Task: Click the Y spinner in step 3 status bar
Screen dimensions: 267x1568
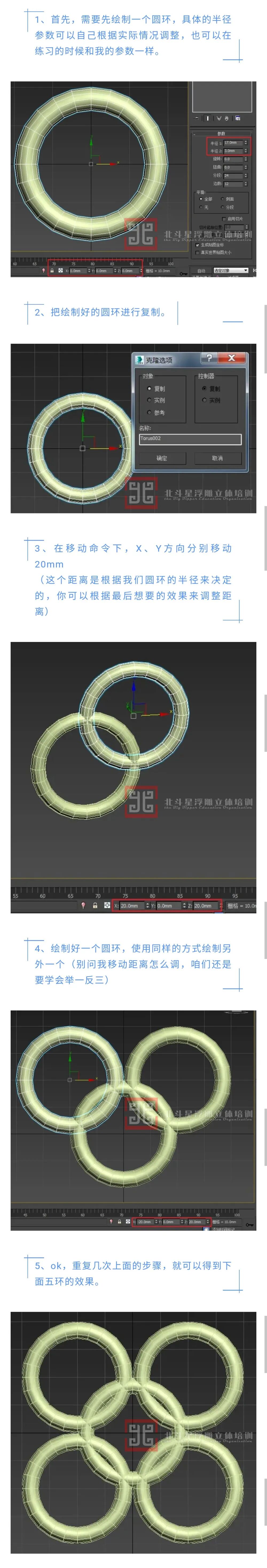Action: click(x=184, y=906)
